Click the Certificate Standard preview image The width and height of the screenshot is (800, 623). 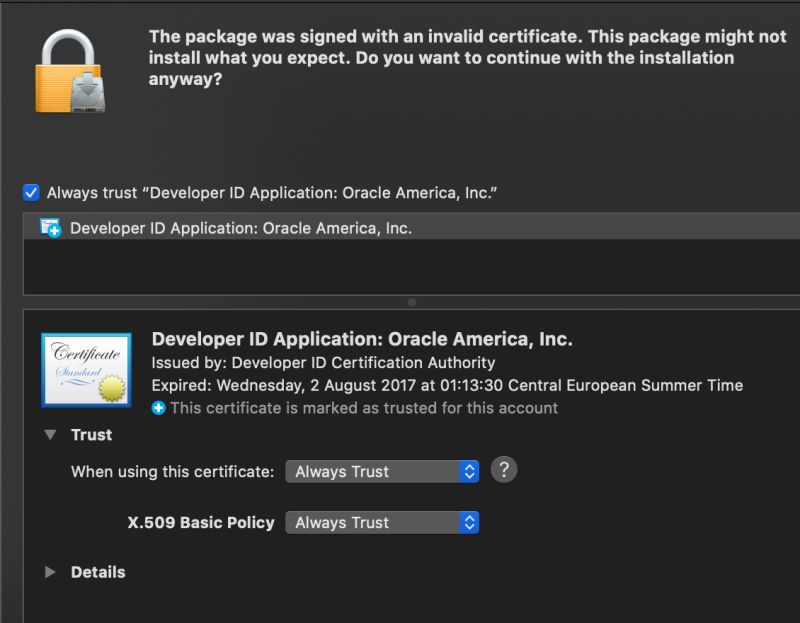pyautogui.click(x=85, y=370)
